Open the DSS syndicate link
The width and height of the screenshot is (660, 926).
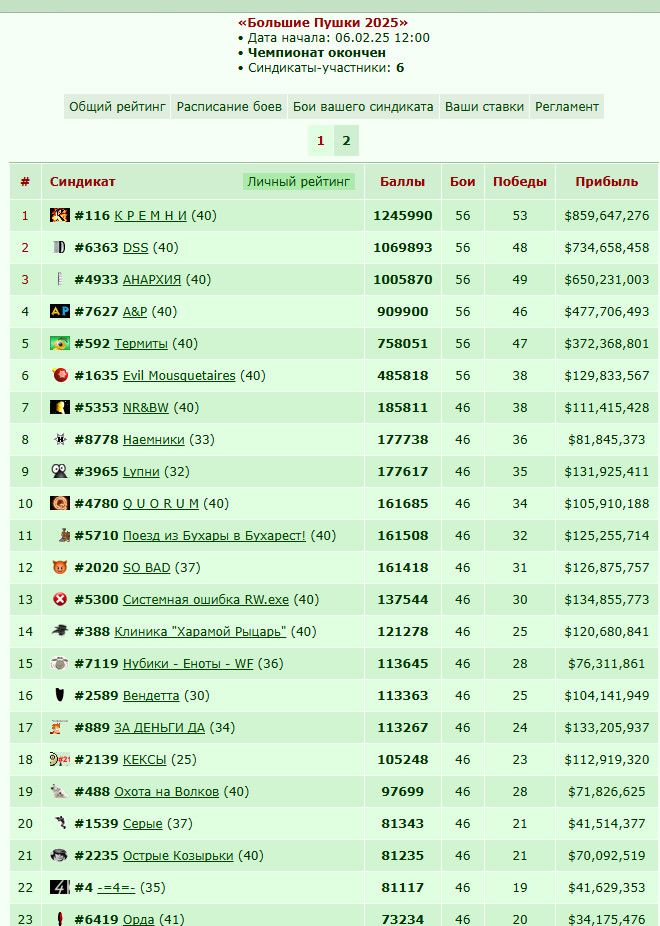(135, 247)
